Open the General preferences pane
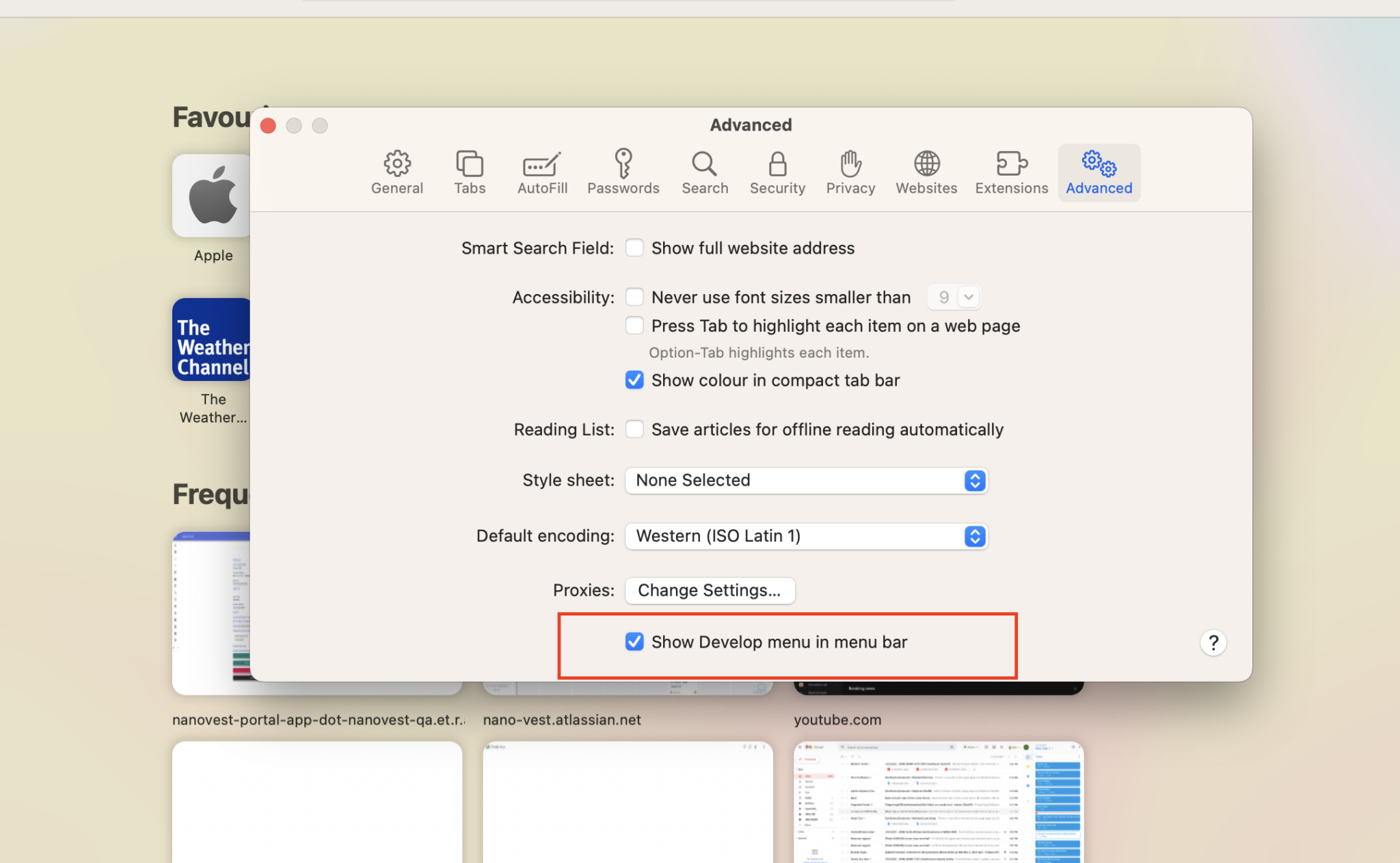 396,172
